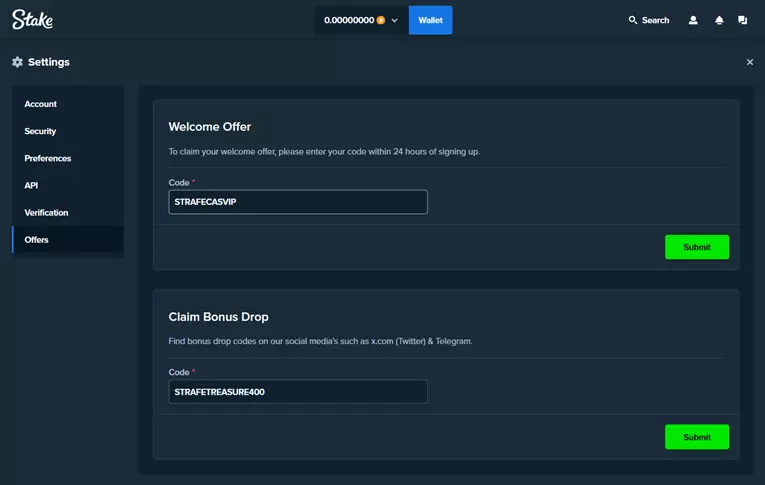Open the Preferences tab
765x485 pixels.
[68, 158]
